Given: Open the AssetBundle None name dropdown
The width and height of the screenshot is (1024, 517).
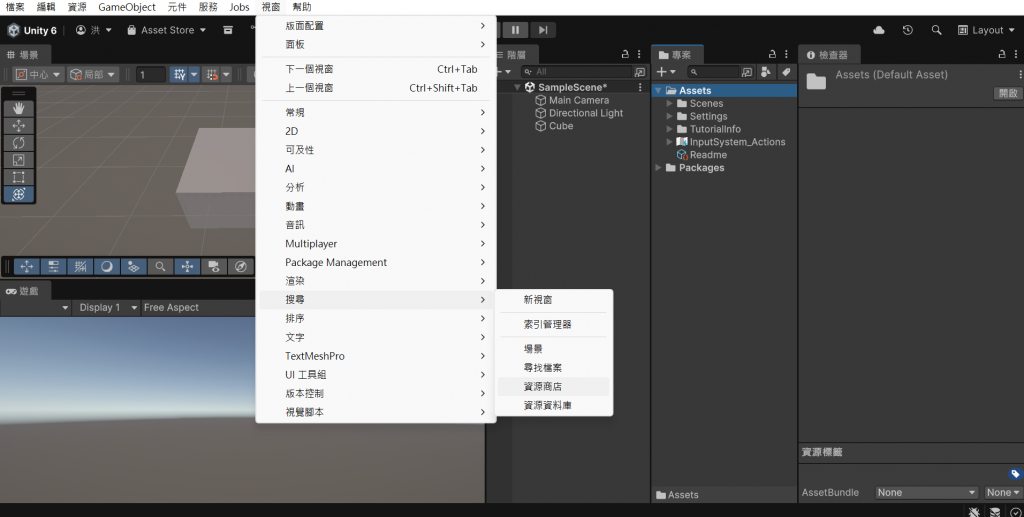Looking at the screenshot, I should pyautogui.click(x=925, y=492).
